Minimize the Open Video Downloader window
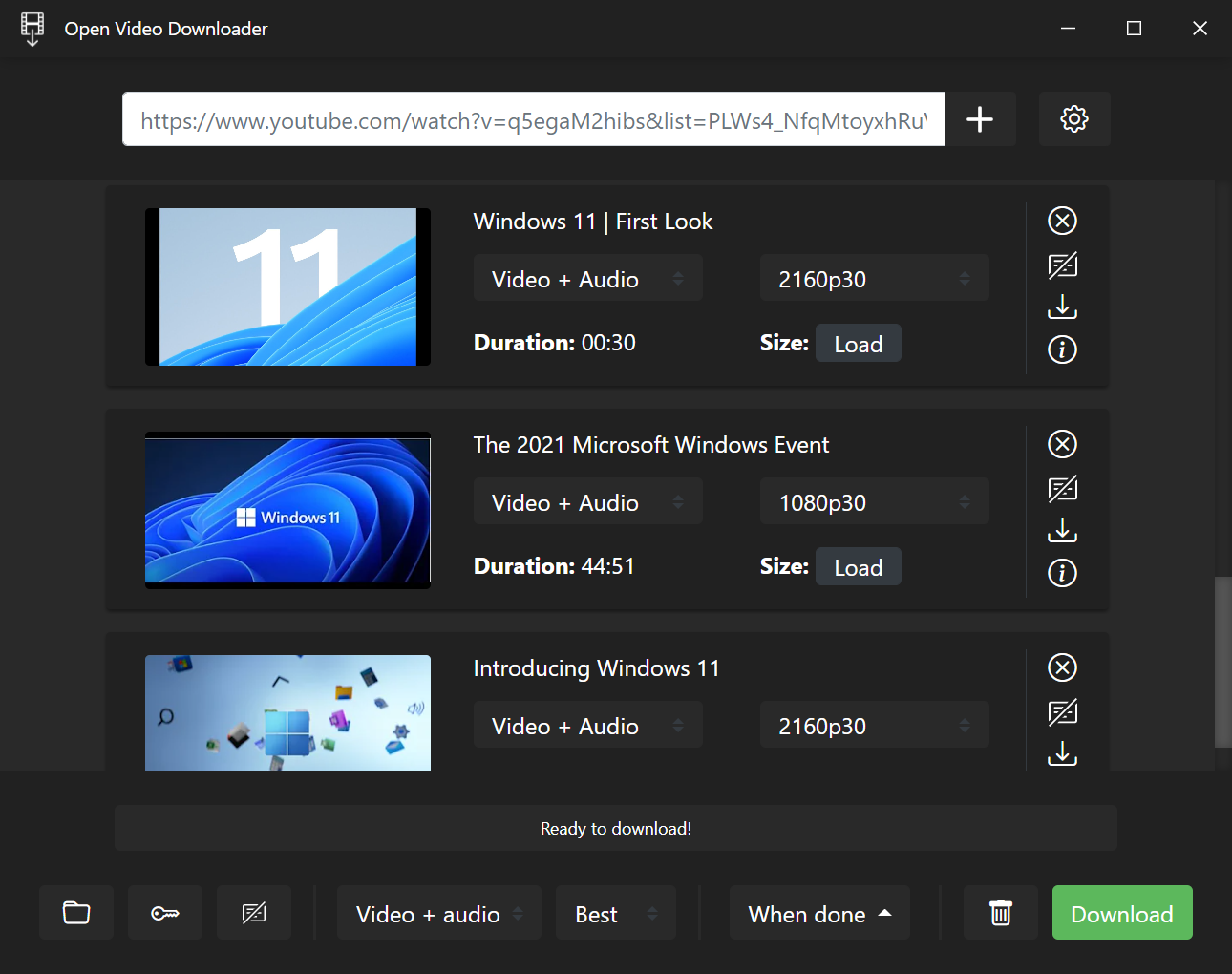The height and width of the screenshot is (974, 1232). click(x=1068, y=29)
